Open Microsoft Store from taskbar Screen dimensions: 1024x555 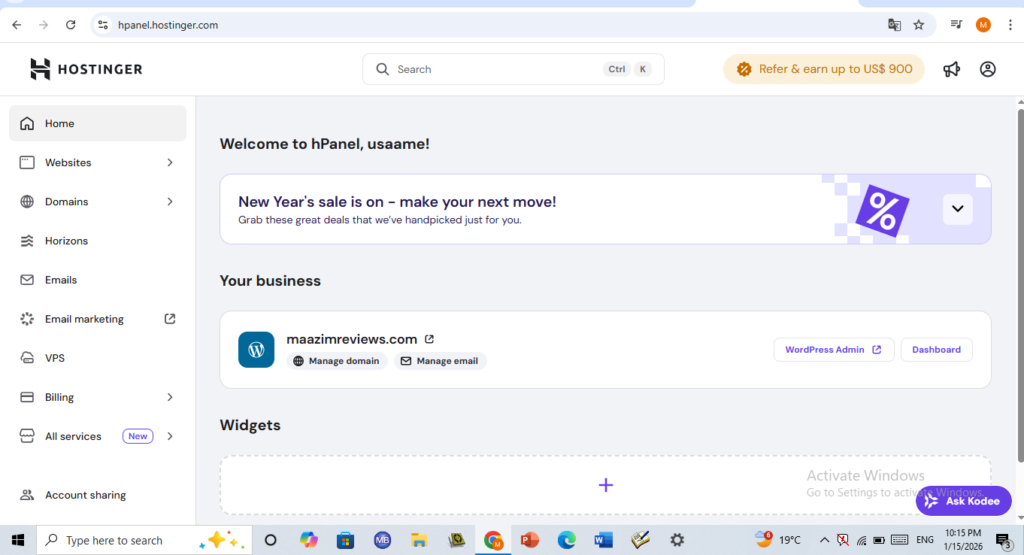tap(345, 540)
